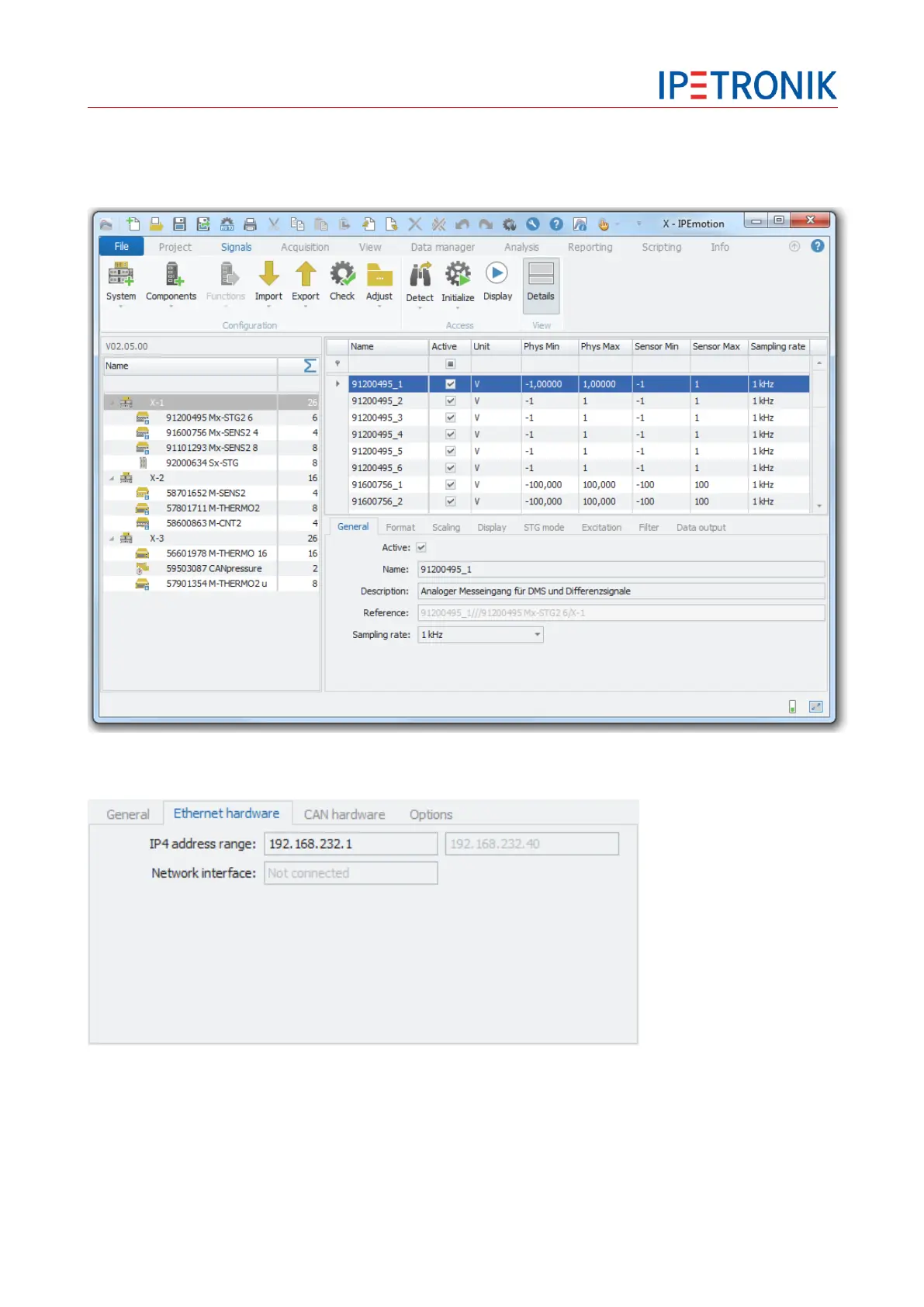Image resolution: width=924 pixels, height=1307 pixels.
Task: Open the Import button dropdown arrow
Action: click(x=268, y=307)
